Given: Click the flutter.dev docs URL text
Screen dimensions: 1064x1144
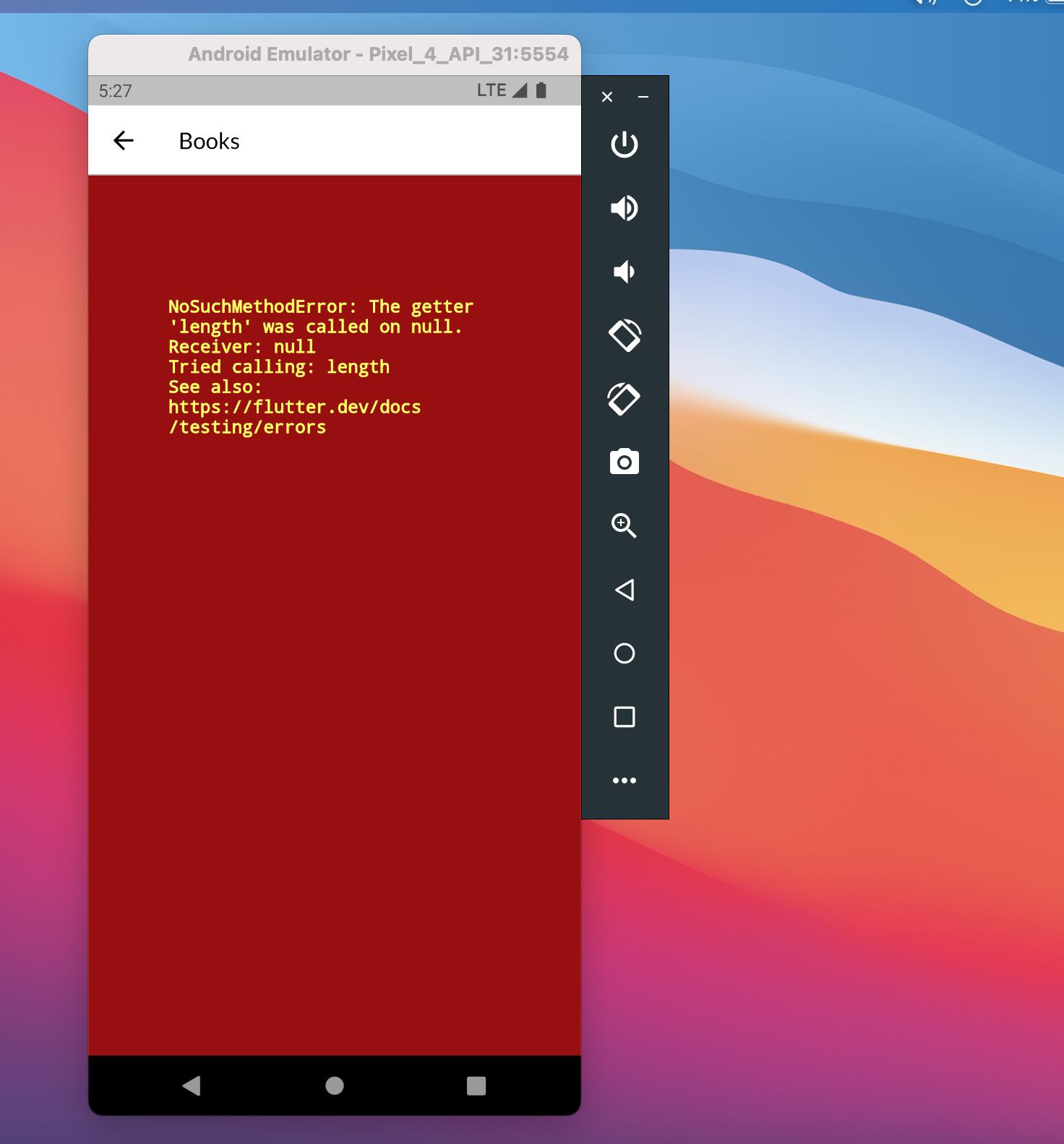Looking at the screenshot, I should pyautogui.click(x=295, y=417).
